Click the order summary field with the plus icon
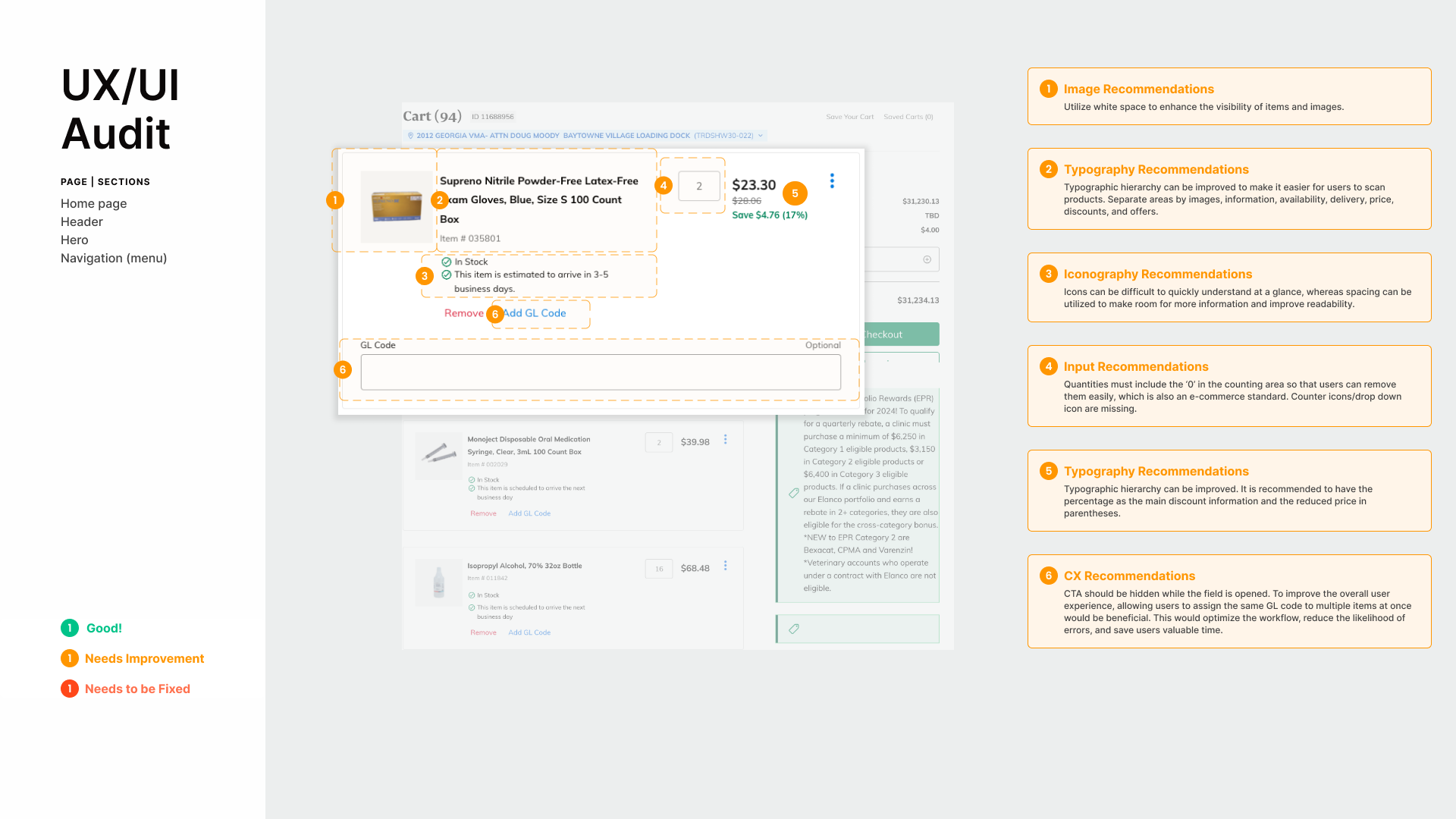The height and width of the screenshot is (819, 1456). tap(902, 259)
